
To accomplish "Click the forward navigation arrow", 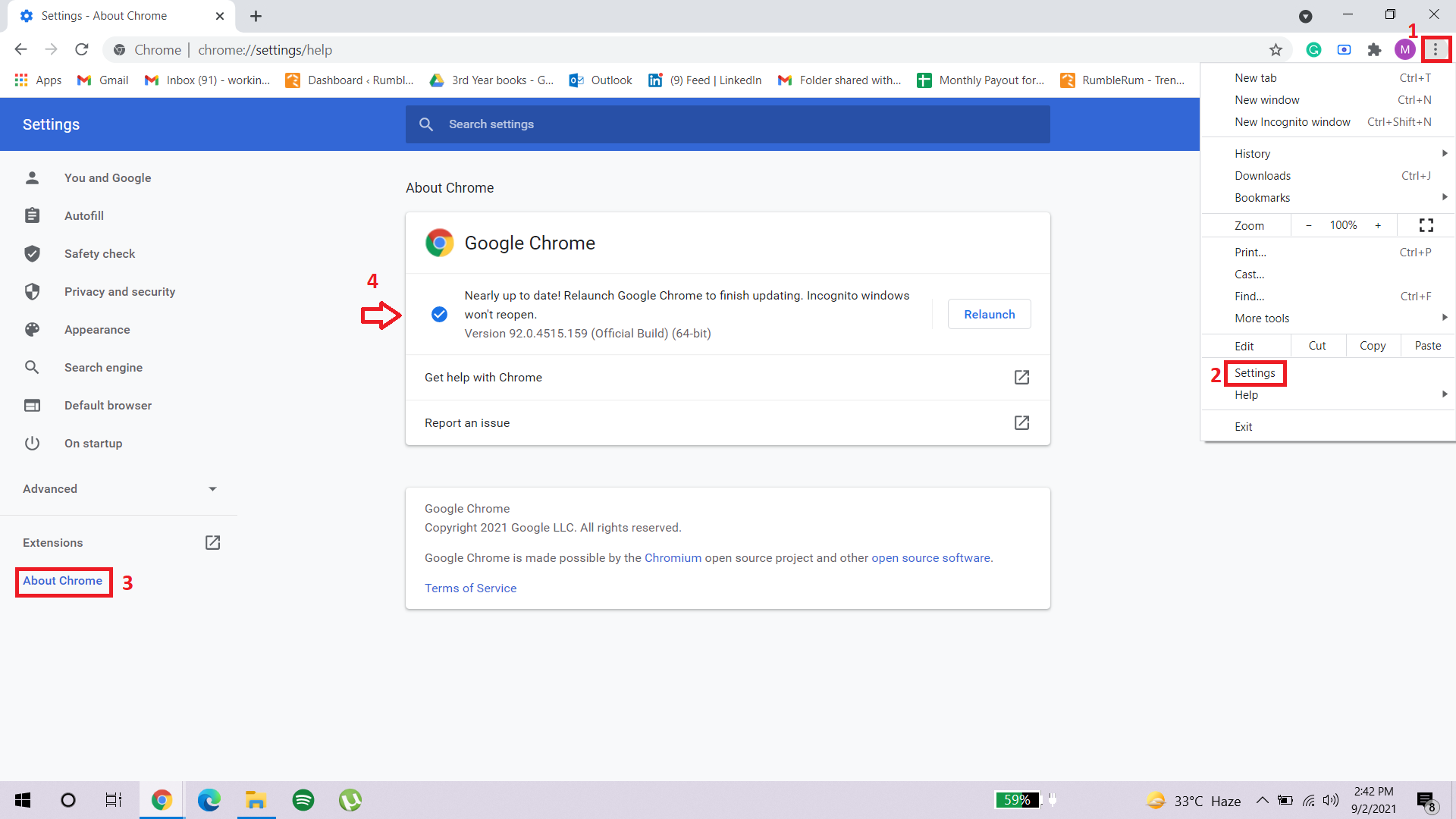I will click(x=51, y=50).
